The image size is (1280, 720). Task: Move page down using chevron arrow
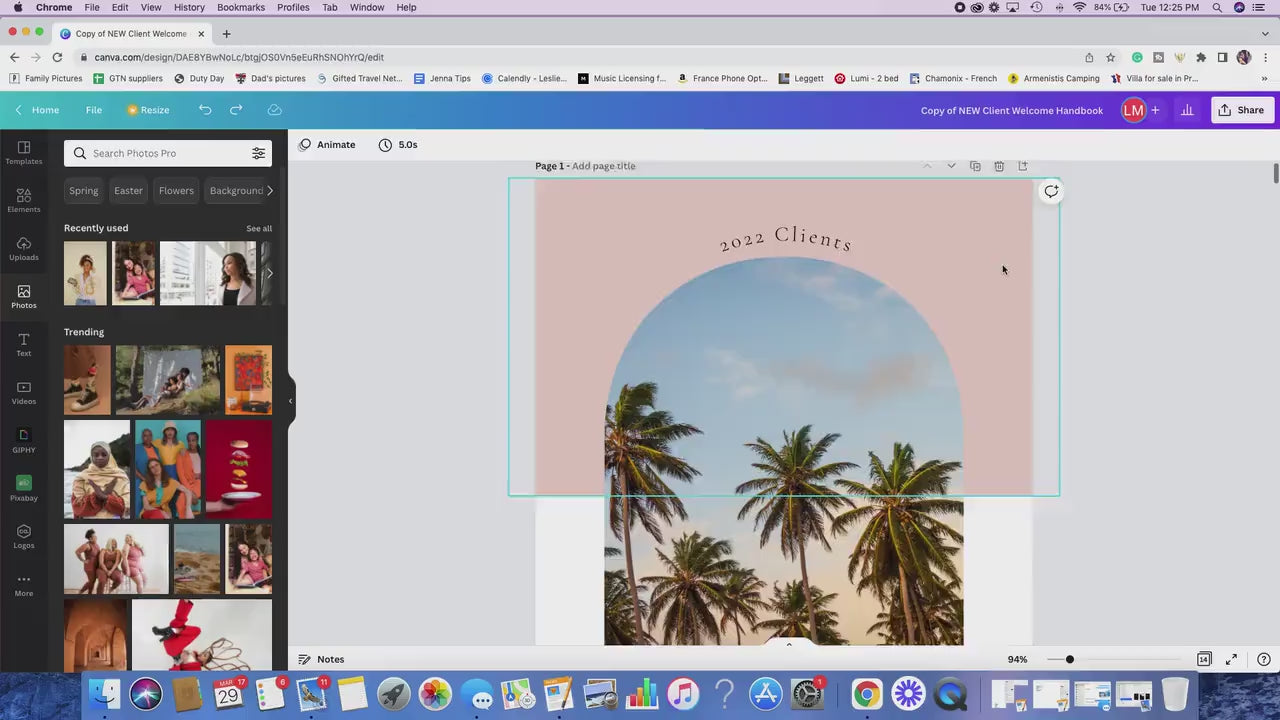[x=951, y=166]
